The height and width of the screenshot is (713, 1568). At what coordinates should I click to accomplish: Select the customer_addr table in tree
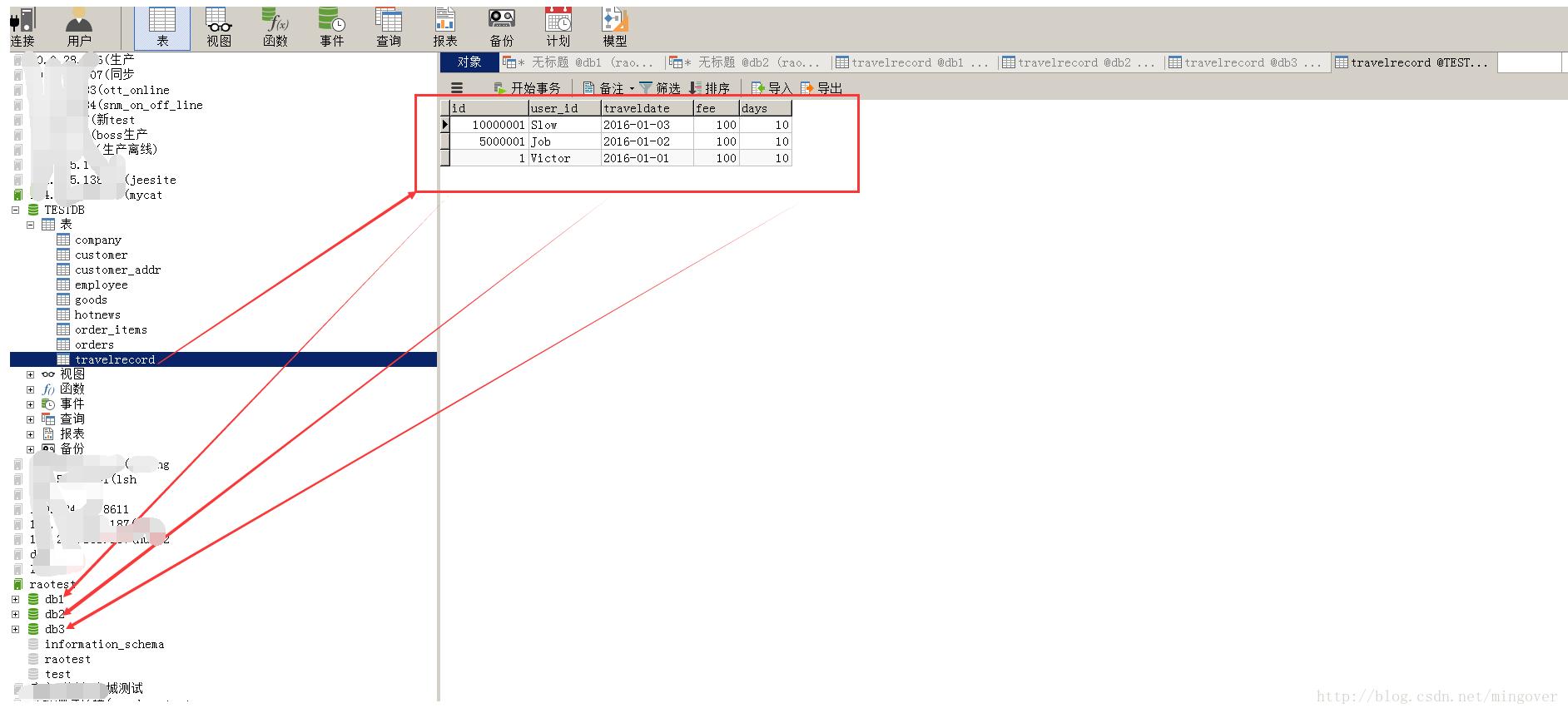point(117,270)
